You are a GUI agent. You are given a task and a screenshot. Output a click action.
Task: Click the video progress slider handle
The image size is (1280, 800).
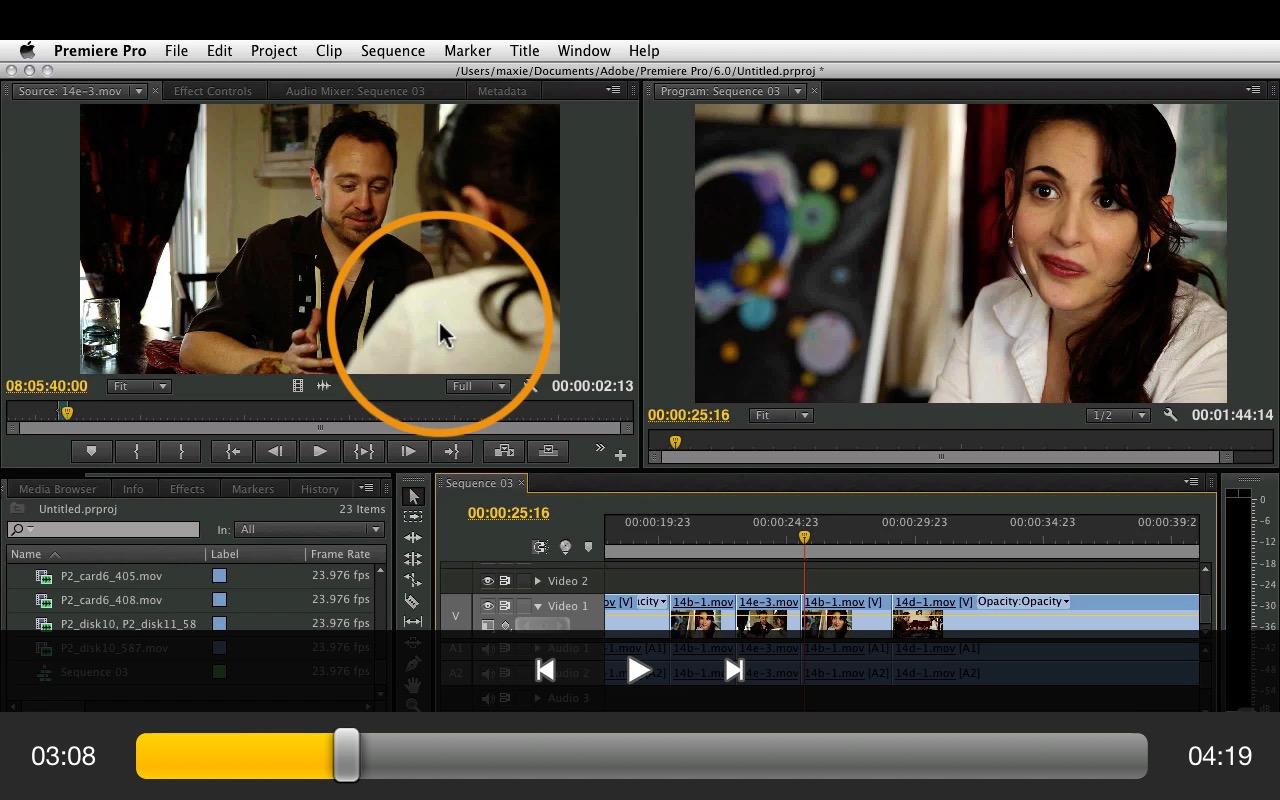(x=346, y=755)
